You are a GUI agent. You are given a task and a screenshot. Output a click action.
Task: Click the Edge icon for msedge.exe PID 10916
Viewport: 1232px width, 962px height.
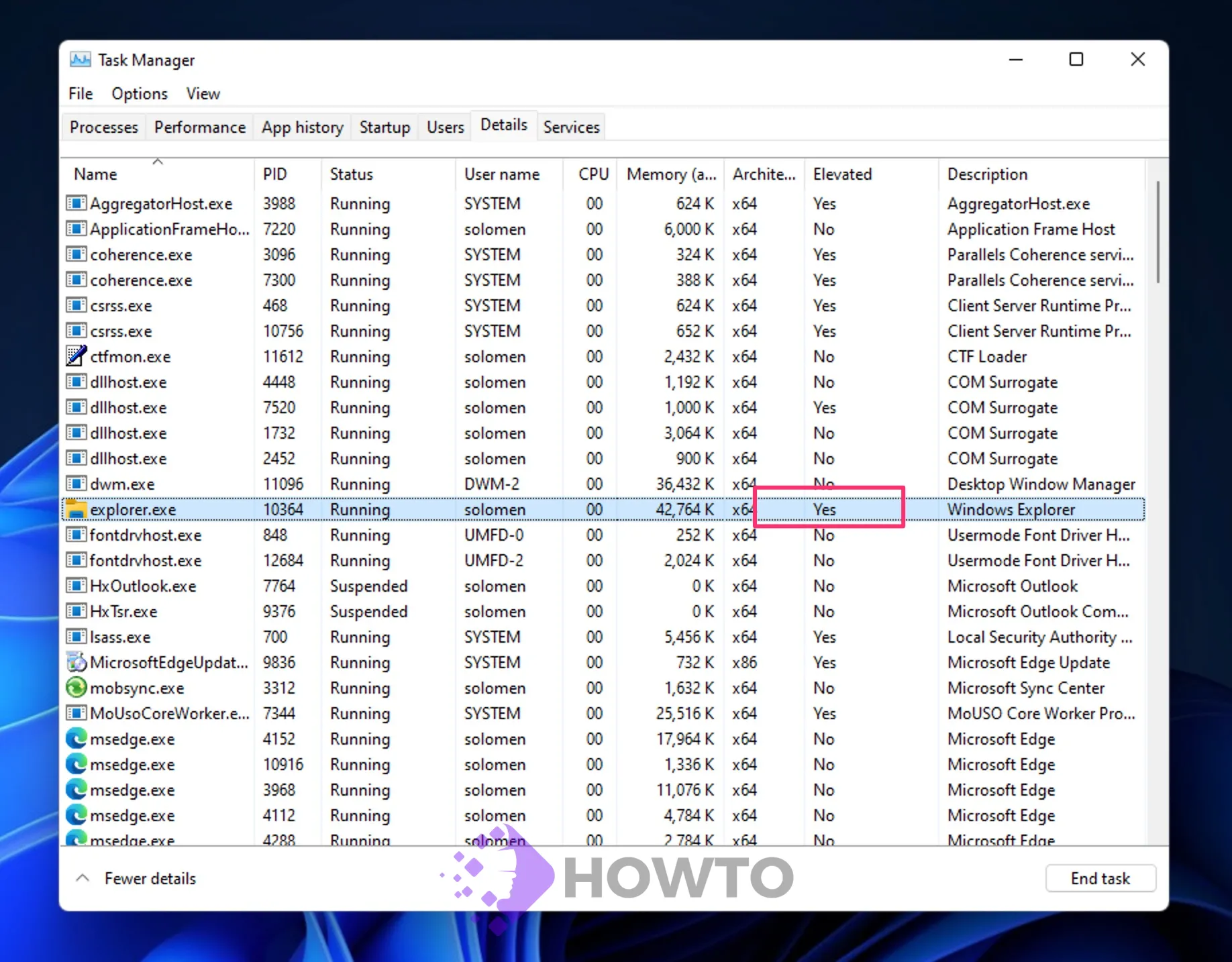coord(76,764)
